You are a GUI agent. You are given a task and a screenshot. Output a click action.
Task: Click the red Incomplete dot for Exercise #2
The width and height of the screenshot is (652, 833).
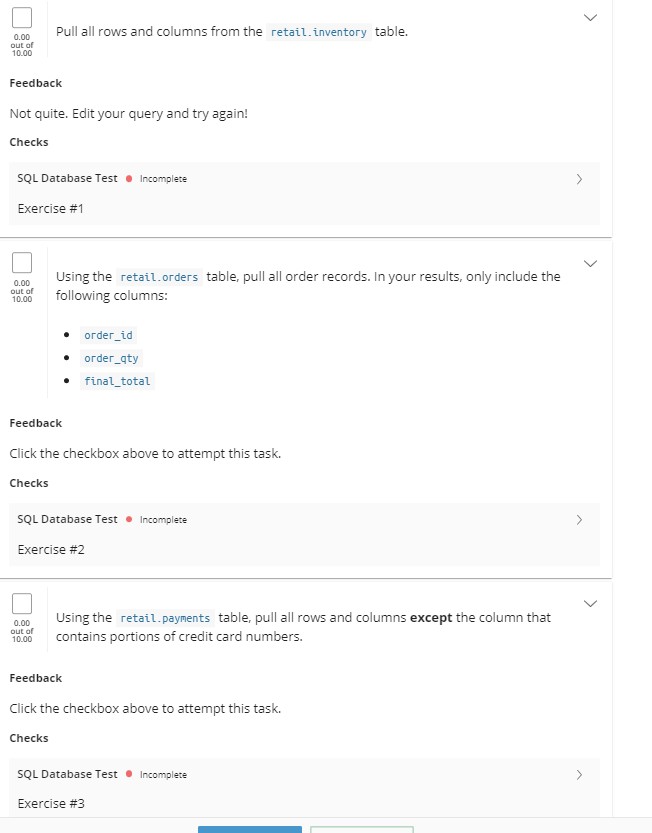130,519
